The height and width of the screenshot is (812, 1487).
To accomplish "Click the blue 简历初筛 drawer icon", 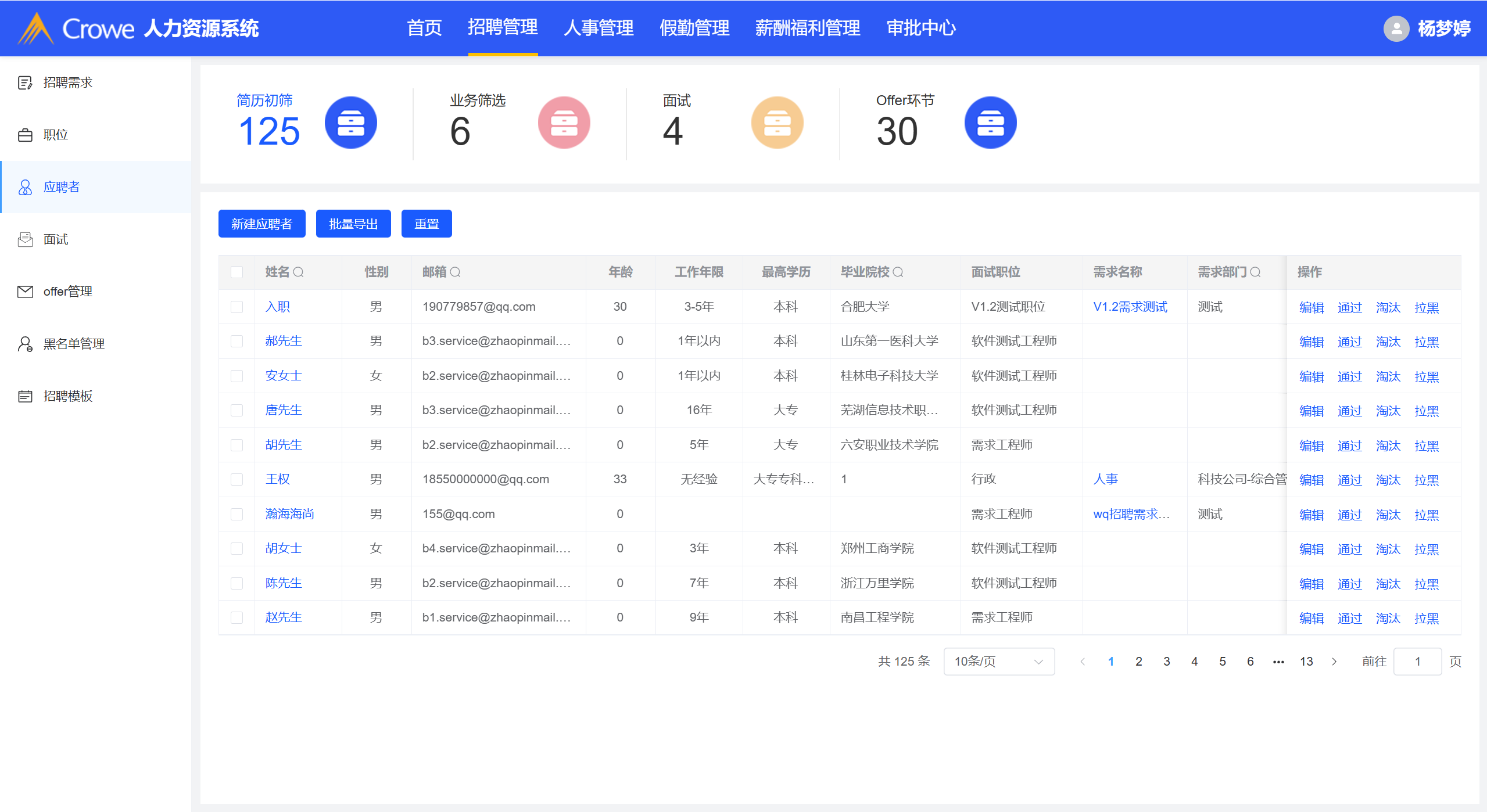I will point(350,123).
